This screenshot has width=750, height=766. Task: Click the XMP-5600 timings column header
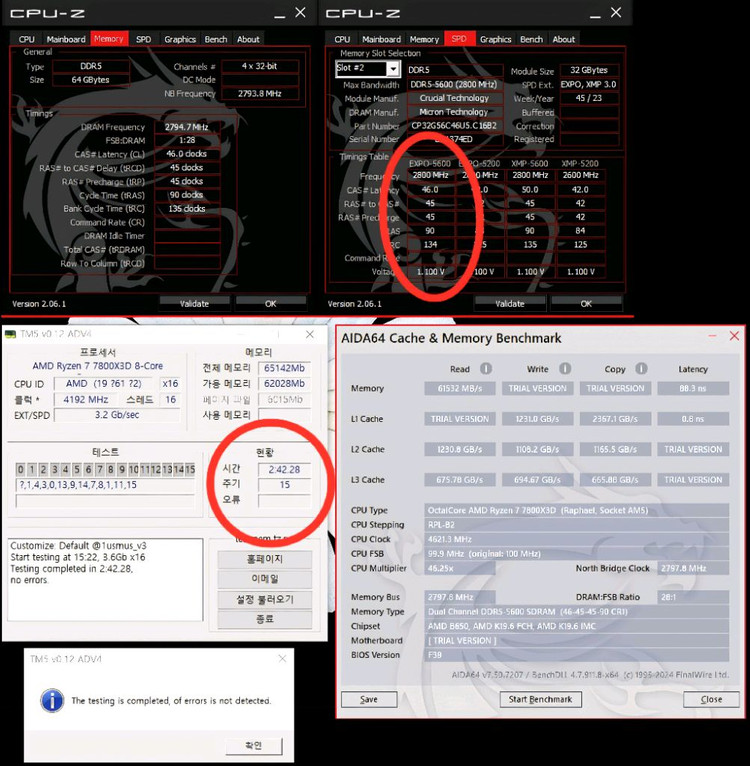(530, 163)
